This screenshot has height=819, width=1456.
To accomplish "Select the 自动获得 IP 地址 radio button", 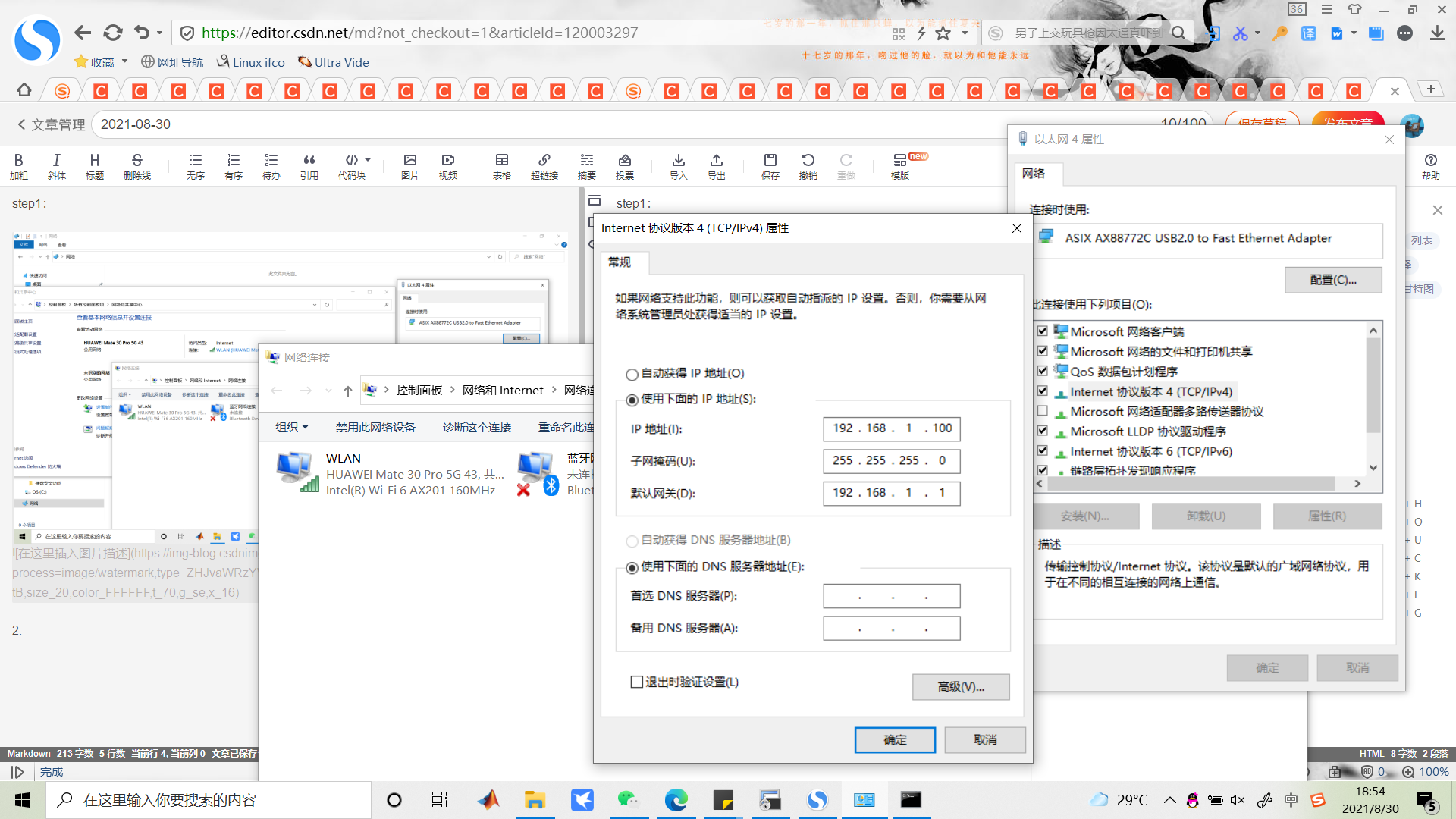I will click(x=632, y=374).
